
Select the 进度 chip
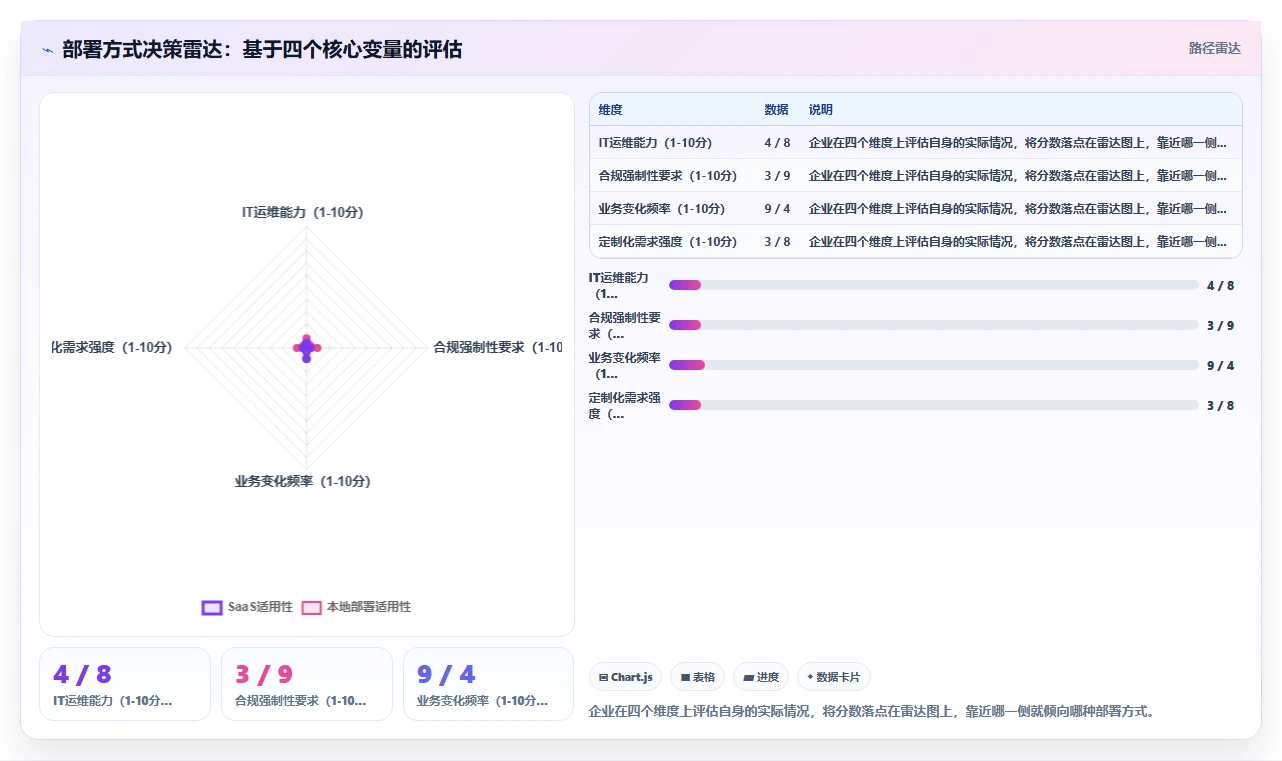coord(761,677)
